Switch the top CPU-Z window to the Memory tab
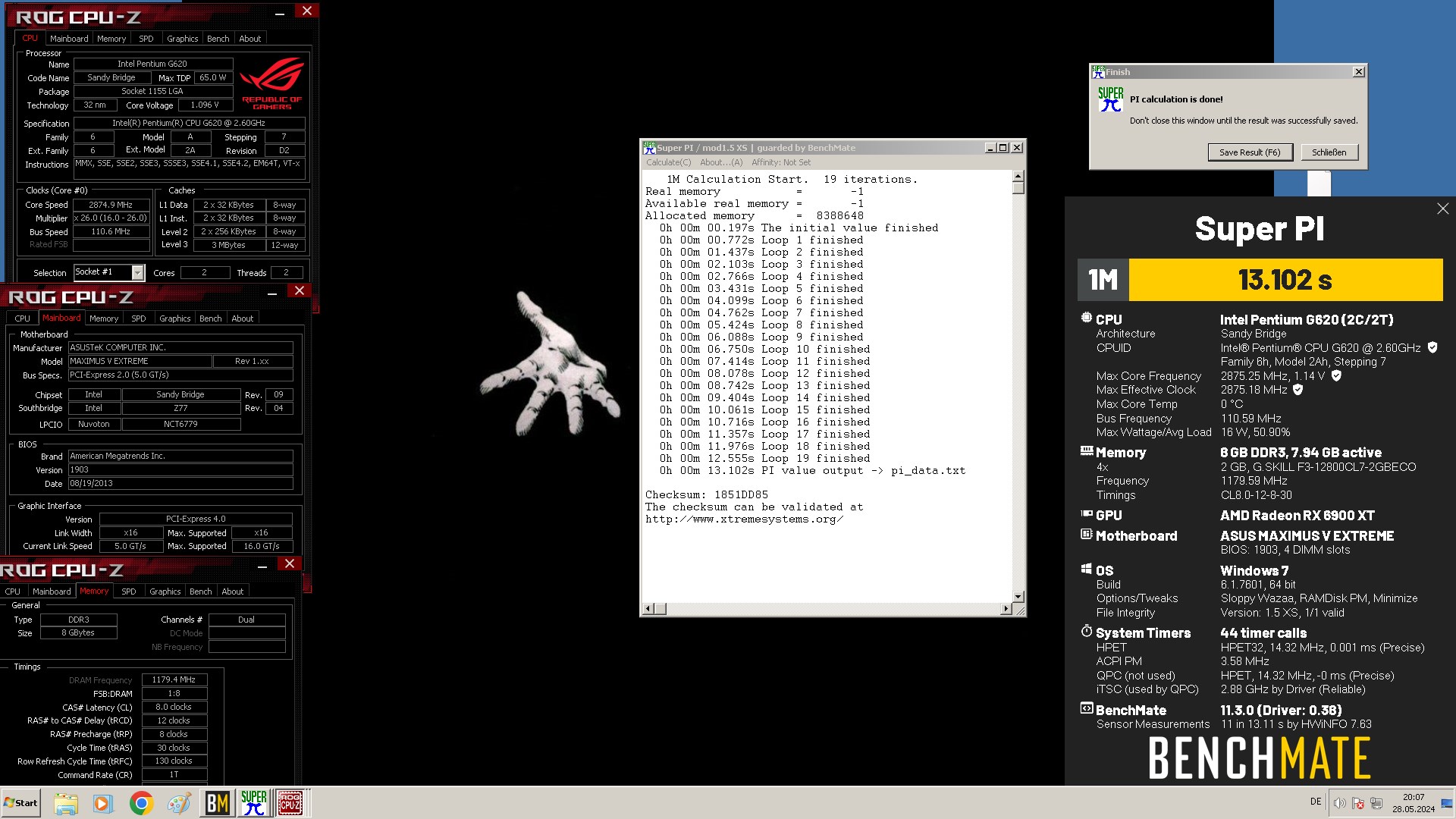This screenshot has width=1456, height=819. 111,39
